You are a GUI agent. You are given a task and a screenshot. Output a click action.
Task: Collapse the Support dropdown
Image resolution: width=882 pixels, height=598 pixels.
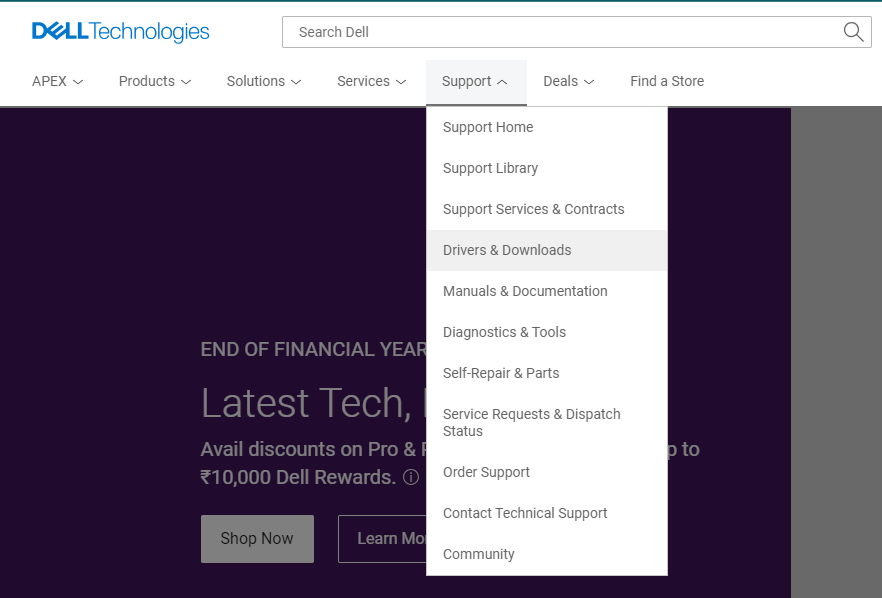[x=476, y=81]
